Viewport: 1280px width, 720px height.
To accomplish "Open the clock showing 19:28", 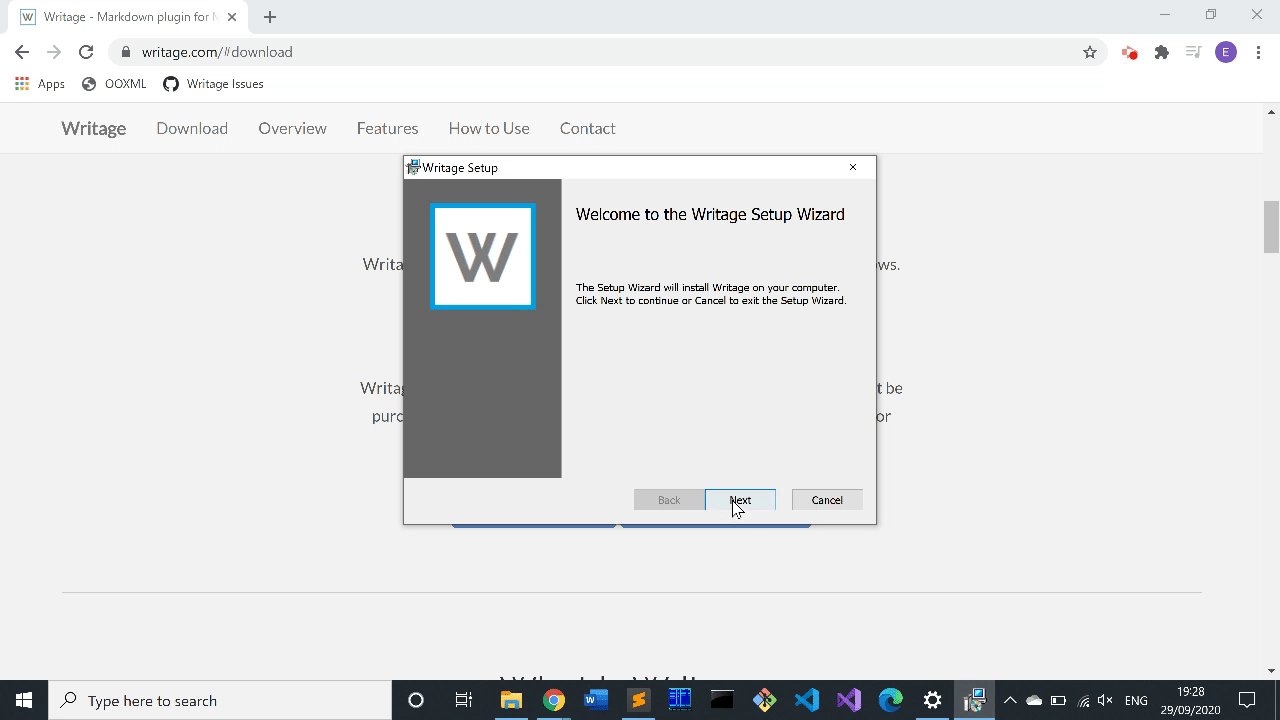I will 1190,700.
